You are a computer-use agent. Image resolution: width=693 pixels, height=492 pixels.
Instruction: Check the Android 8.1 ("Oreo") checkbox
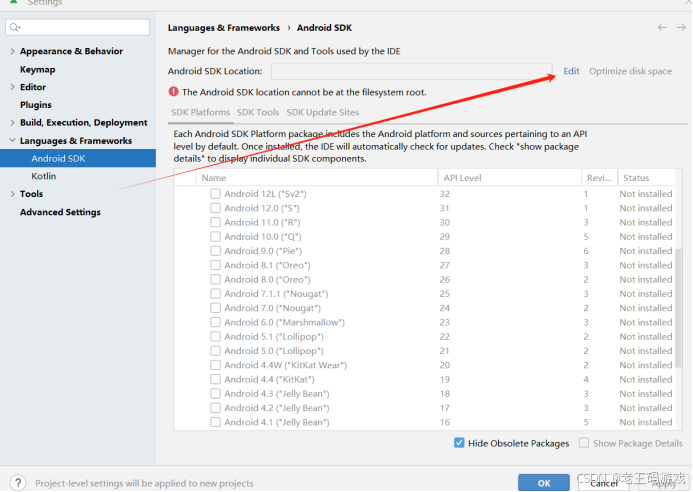215,265
